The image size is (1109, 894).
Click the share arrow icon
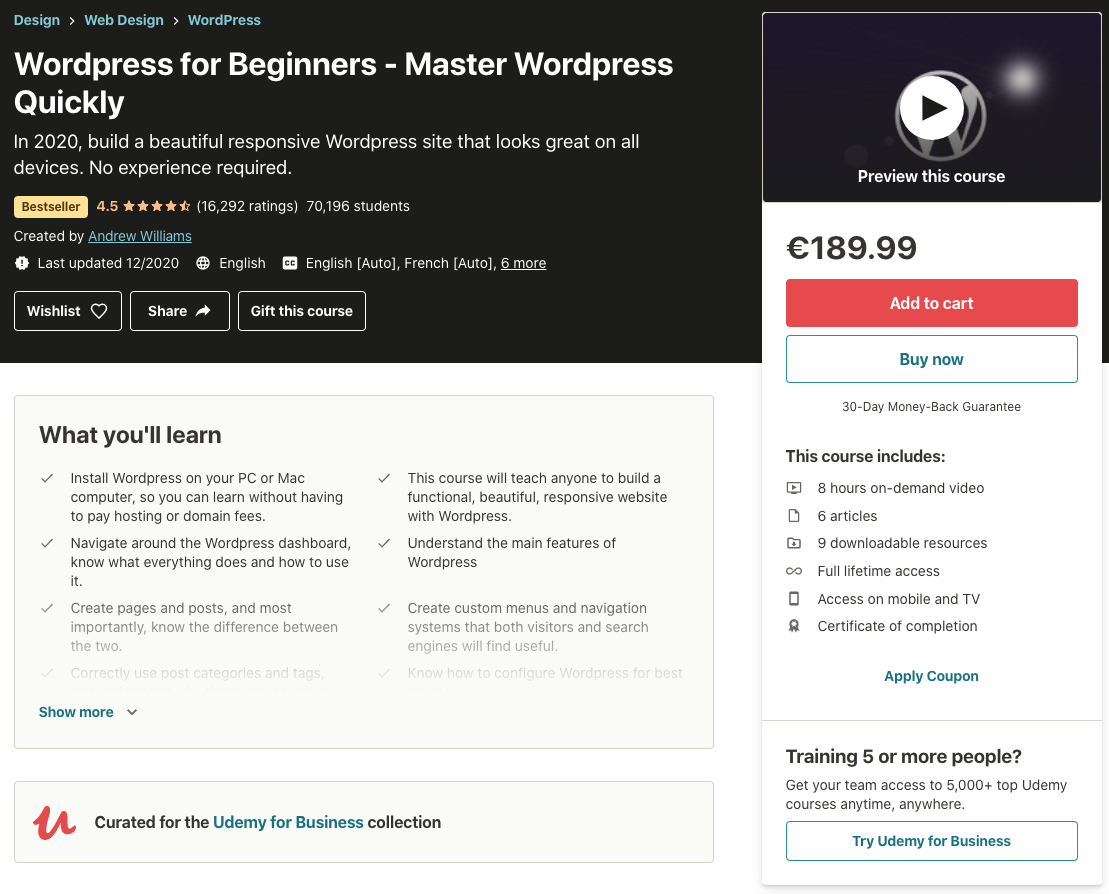click(x=203, y=311)
